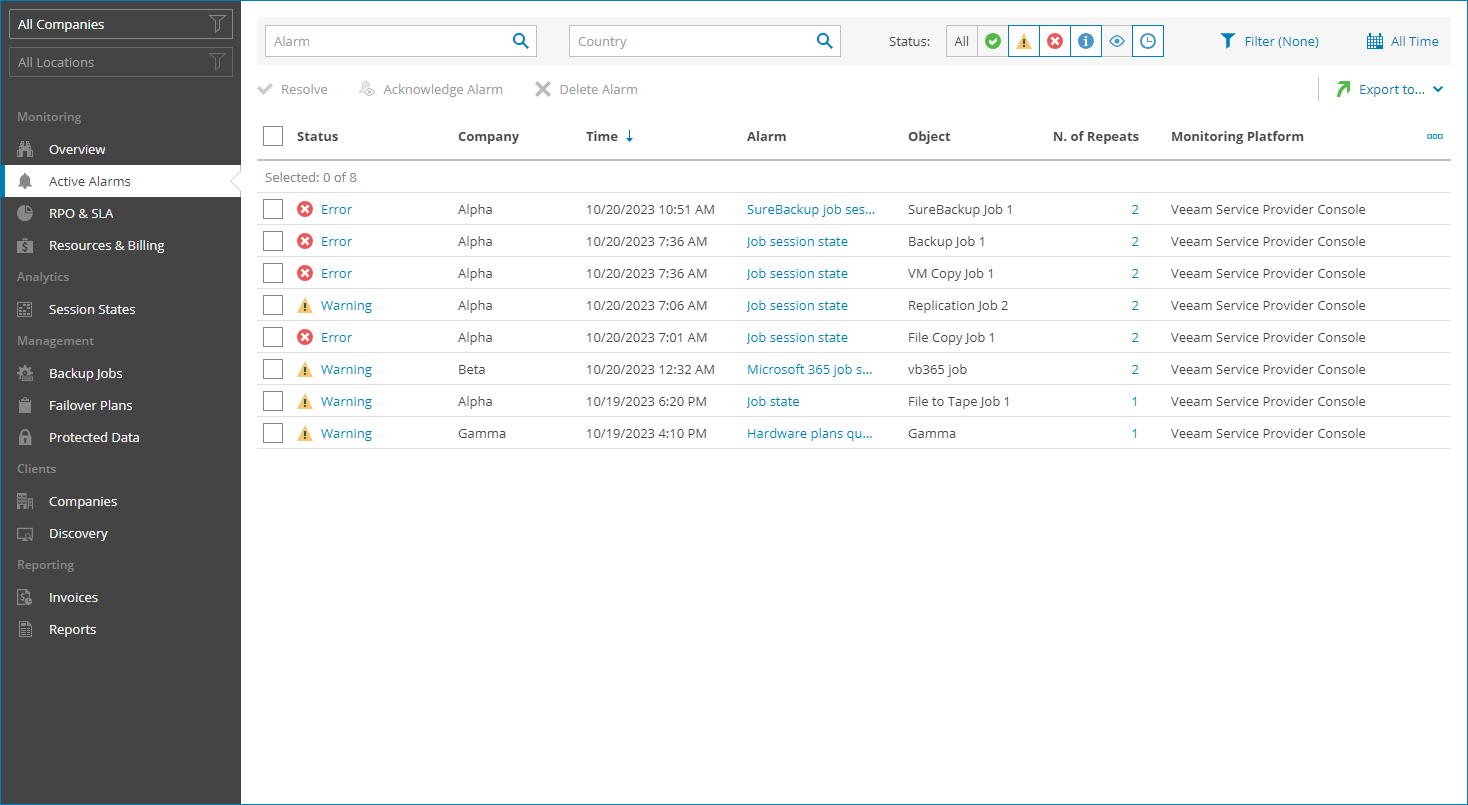Check the VM Copy Job 1 row checkbox
1468x805 pixels.
point(273,273)
